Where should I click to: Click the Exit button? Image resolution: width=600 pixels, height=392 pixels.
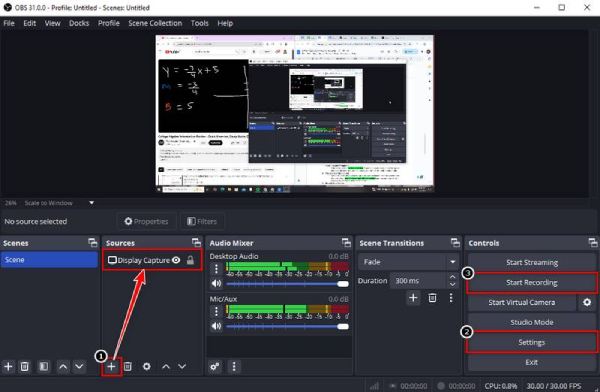[532, 362]
